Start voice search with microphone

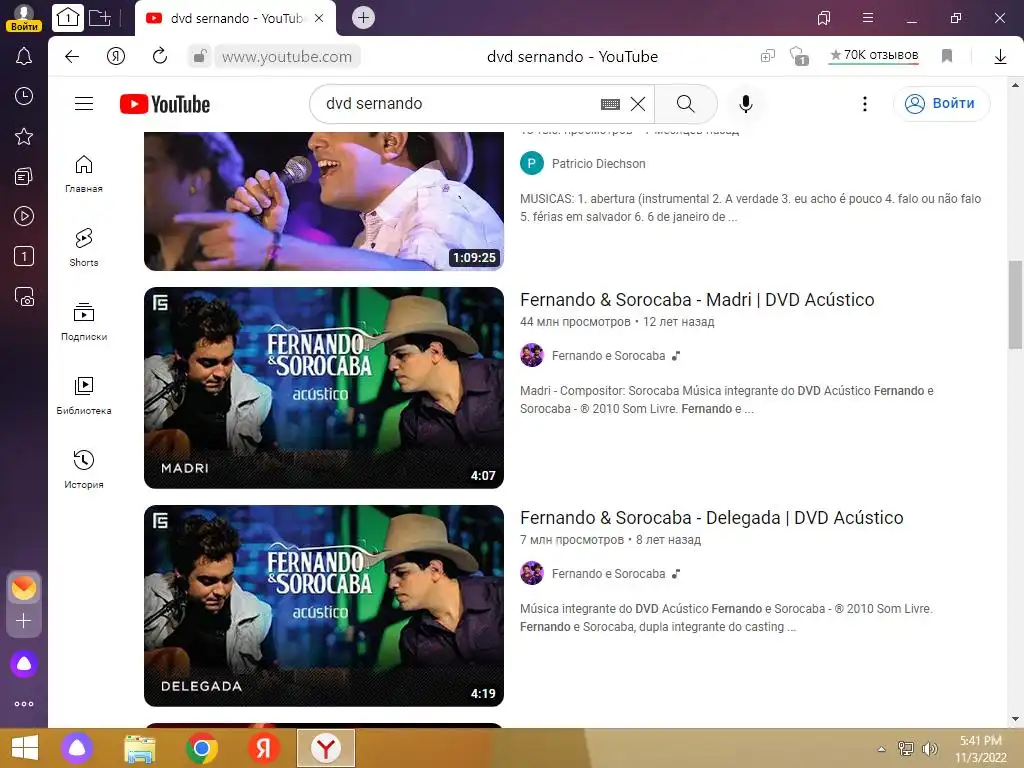tap(746, 104)
